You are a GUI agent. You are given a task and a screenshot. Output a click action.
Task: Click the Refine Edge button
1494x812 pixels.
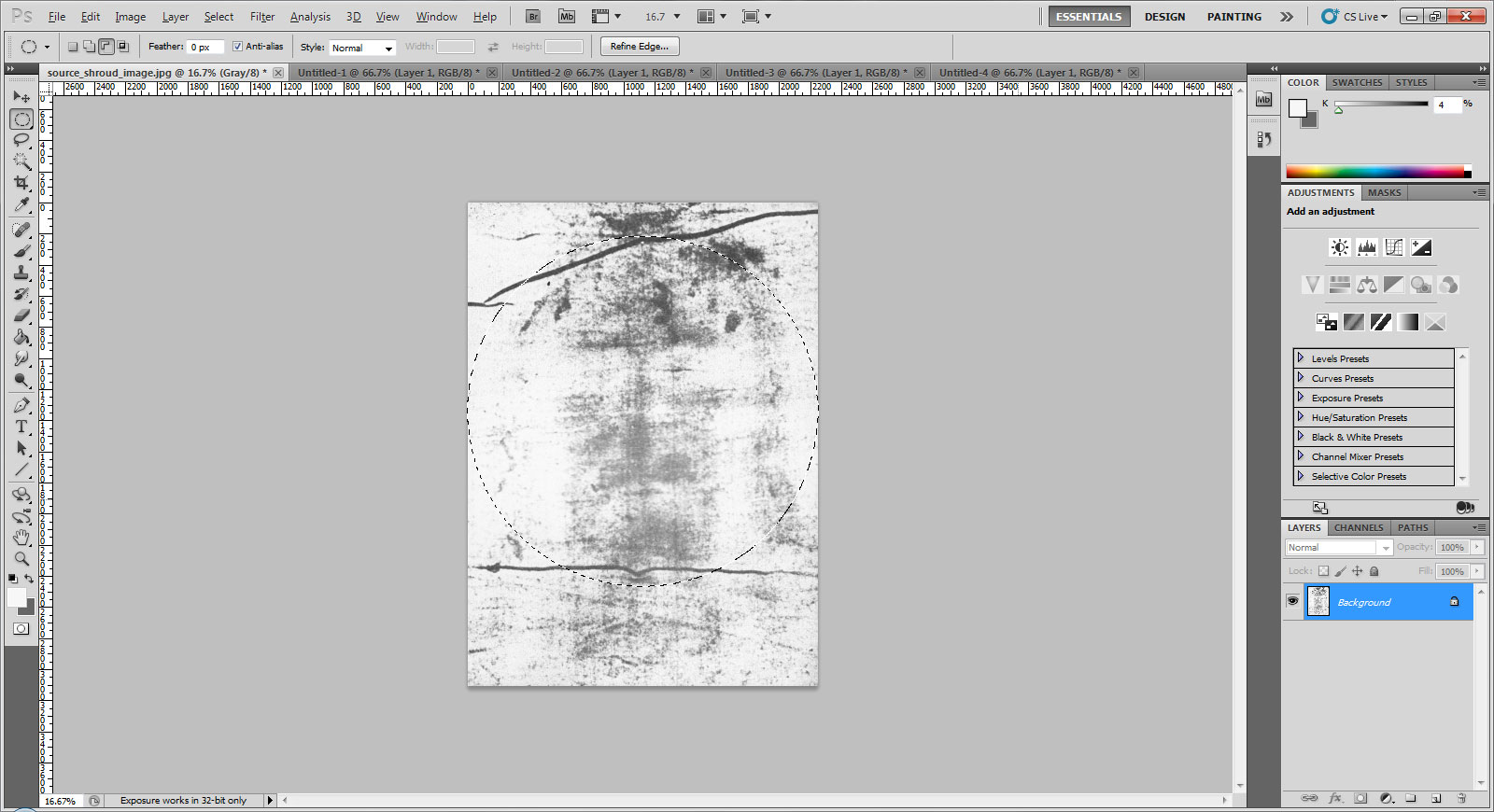640,47
